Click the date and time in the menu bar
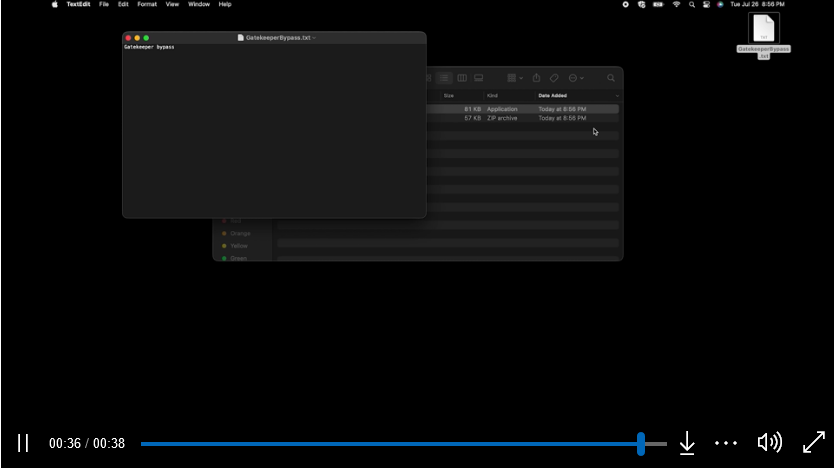 (757, 4)
